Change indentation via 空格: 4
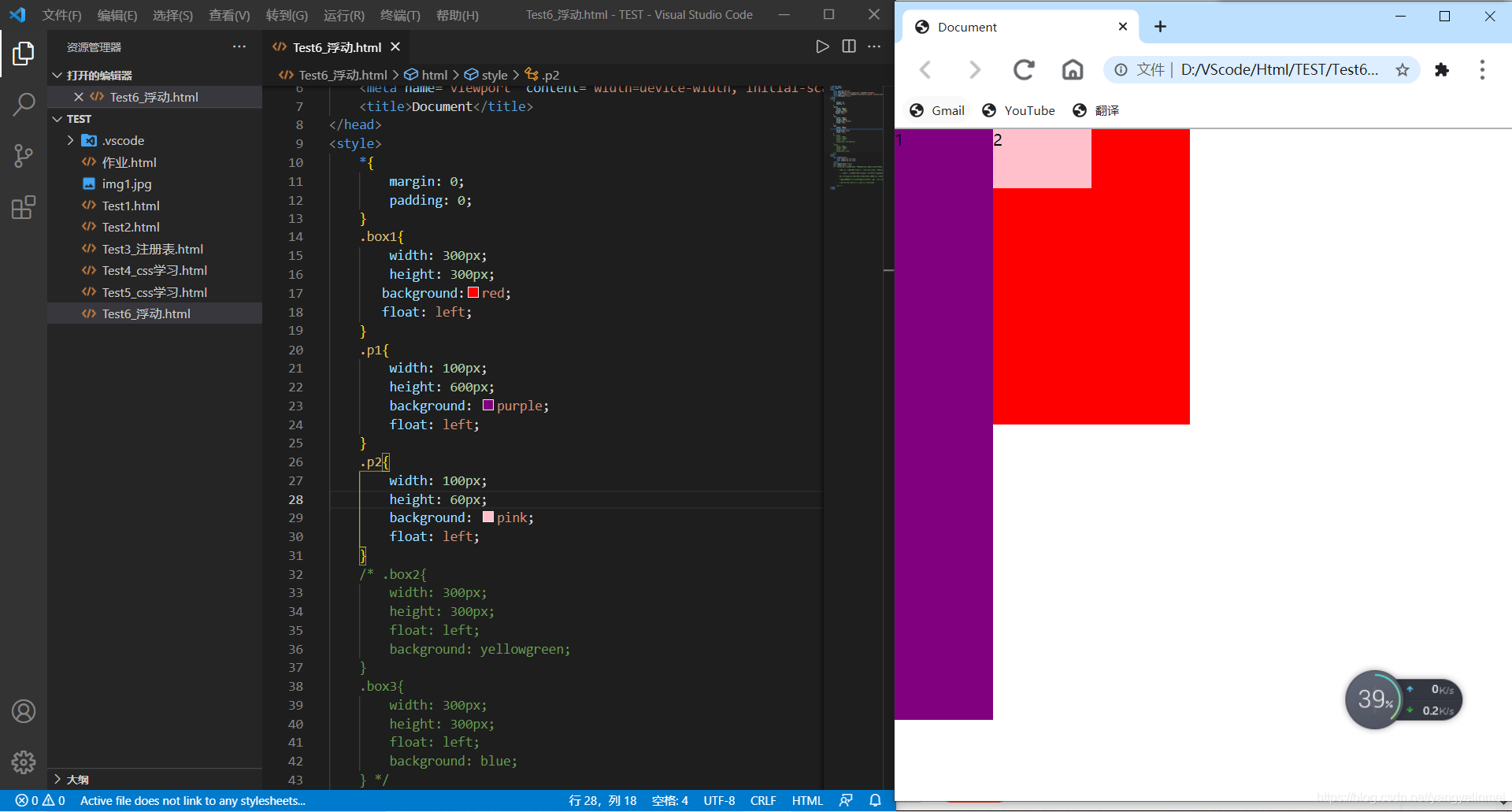Image resolution: width=1512 pixels, height=812 pixels. (x=670, y=801)
